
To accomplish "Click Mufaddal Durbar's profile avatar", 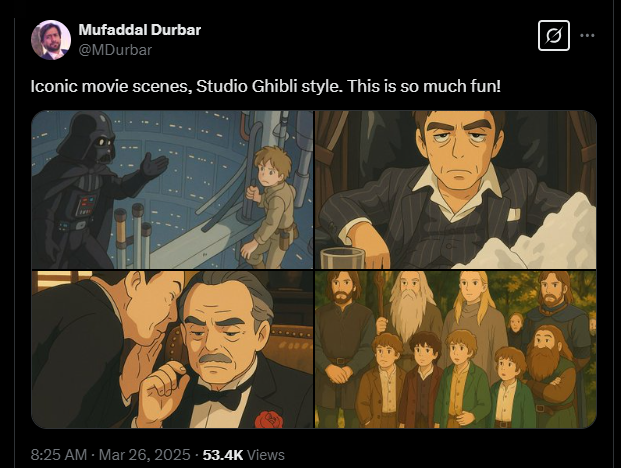I will coord(51,40).
